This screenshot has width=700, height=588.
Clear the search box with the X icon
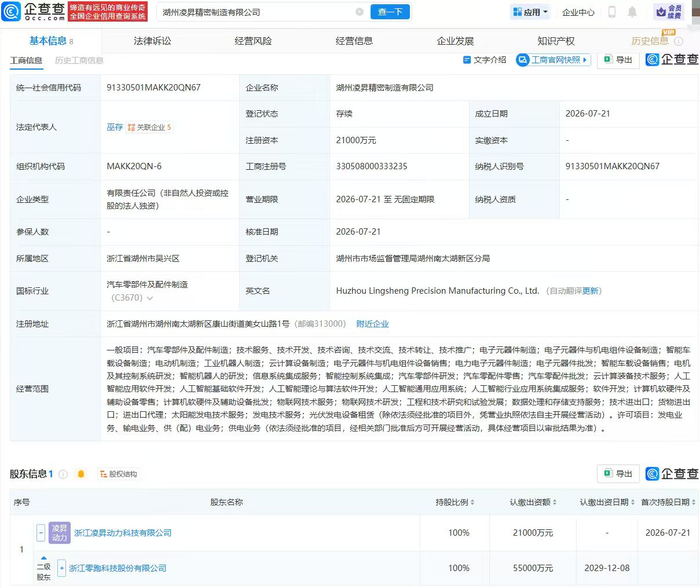click(359, 12)
